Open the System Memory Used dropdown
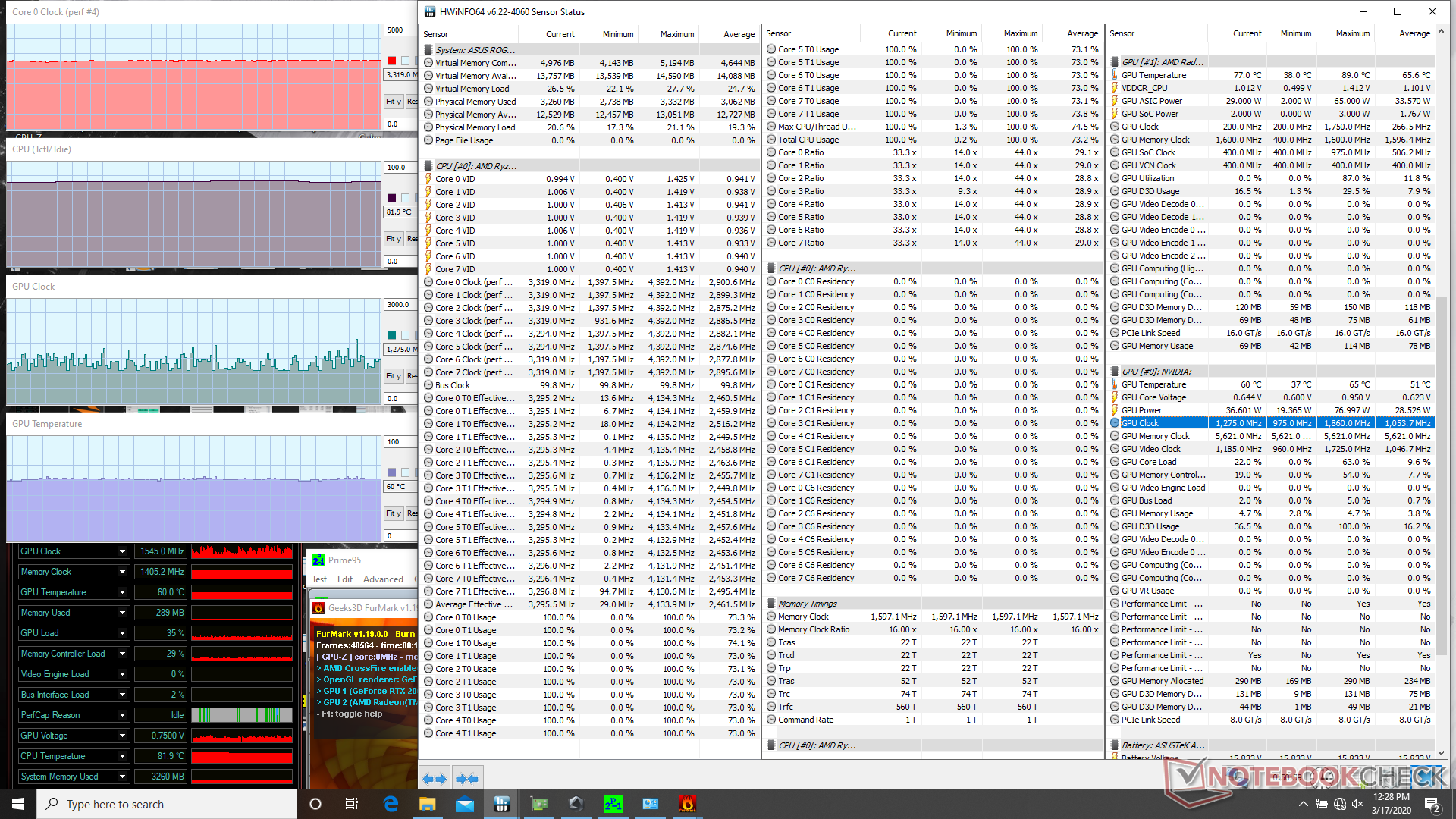The image size is (1456, 819). pyautogui.click(x=122, y=777)
